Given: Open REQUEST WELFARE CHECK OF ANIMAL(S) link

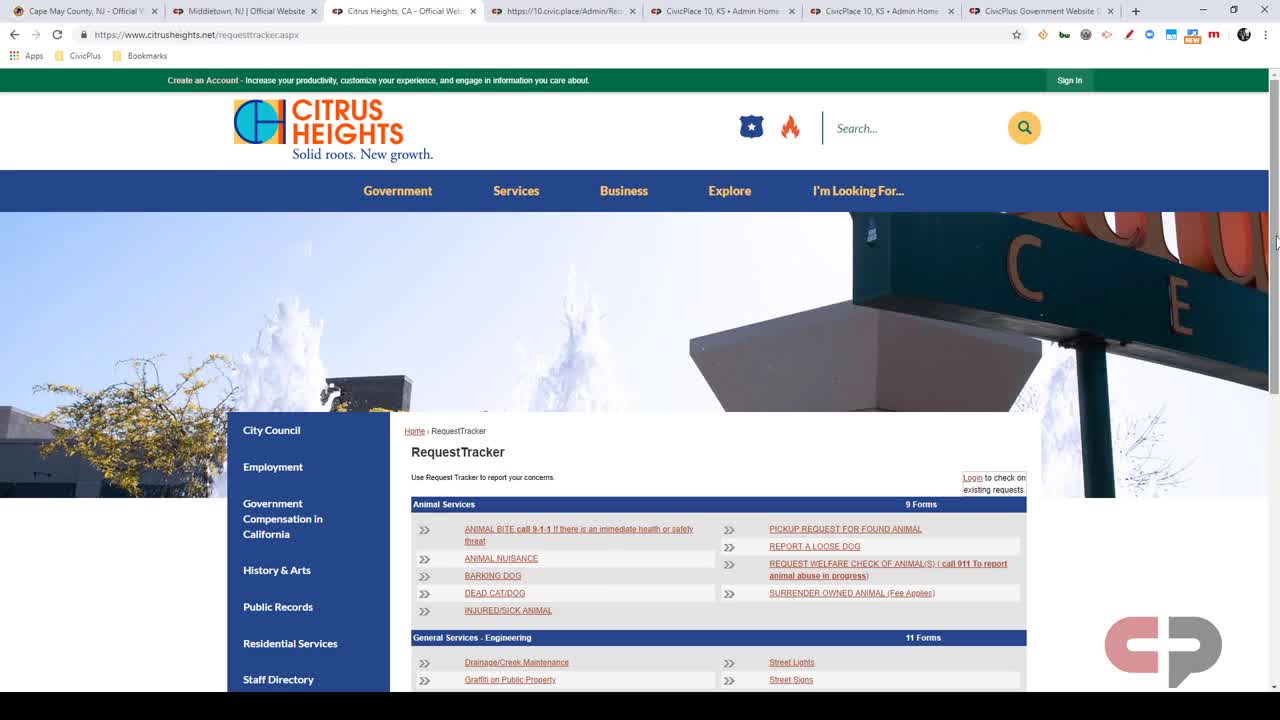Looking at the screenshot, I should point(888,570).
